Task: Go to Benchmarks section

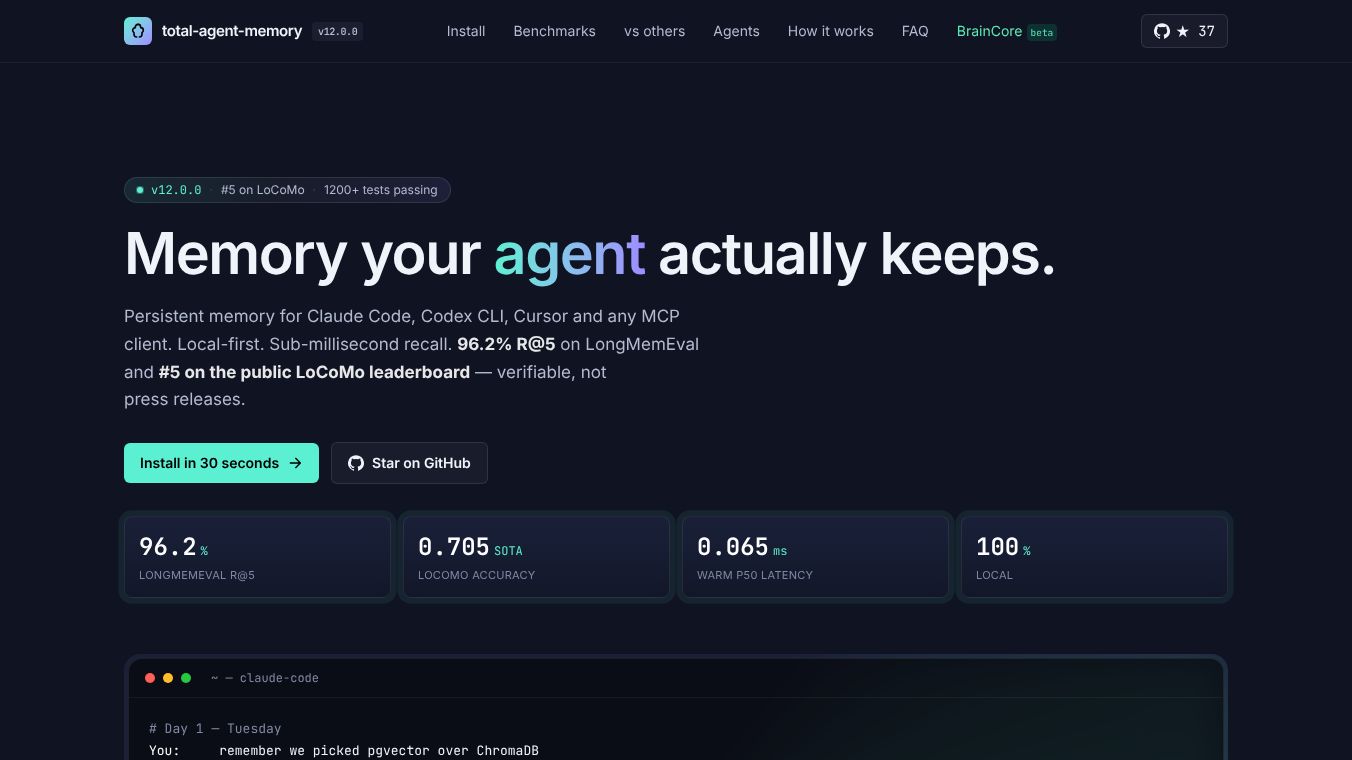Action: 554,31
